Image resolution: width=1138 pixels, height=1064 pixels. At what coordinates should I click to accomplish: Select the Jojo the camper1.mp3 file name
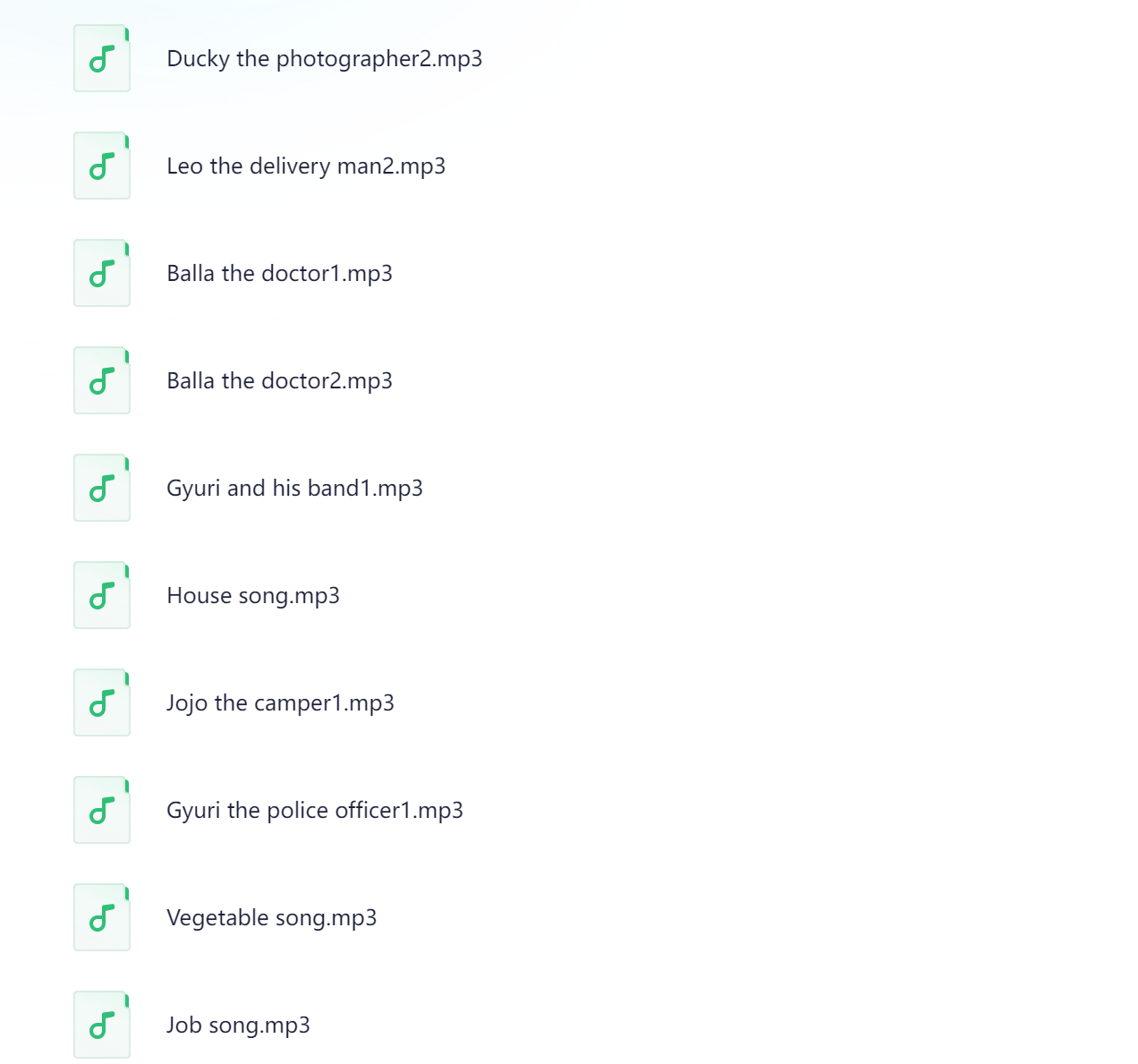[281, 703]
